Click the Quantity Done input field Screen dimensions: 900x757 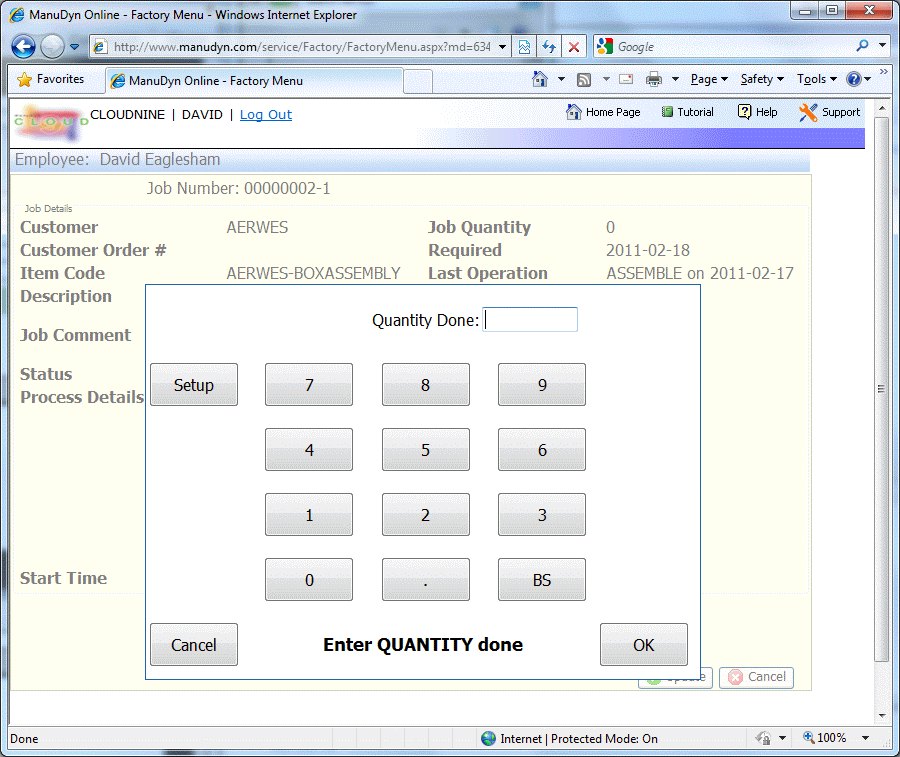click(x=530, y=320)
